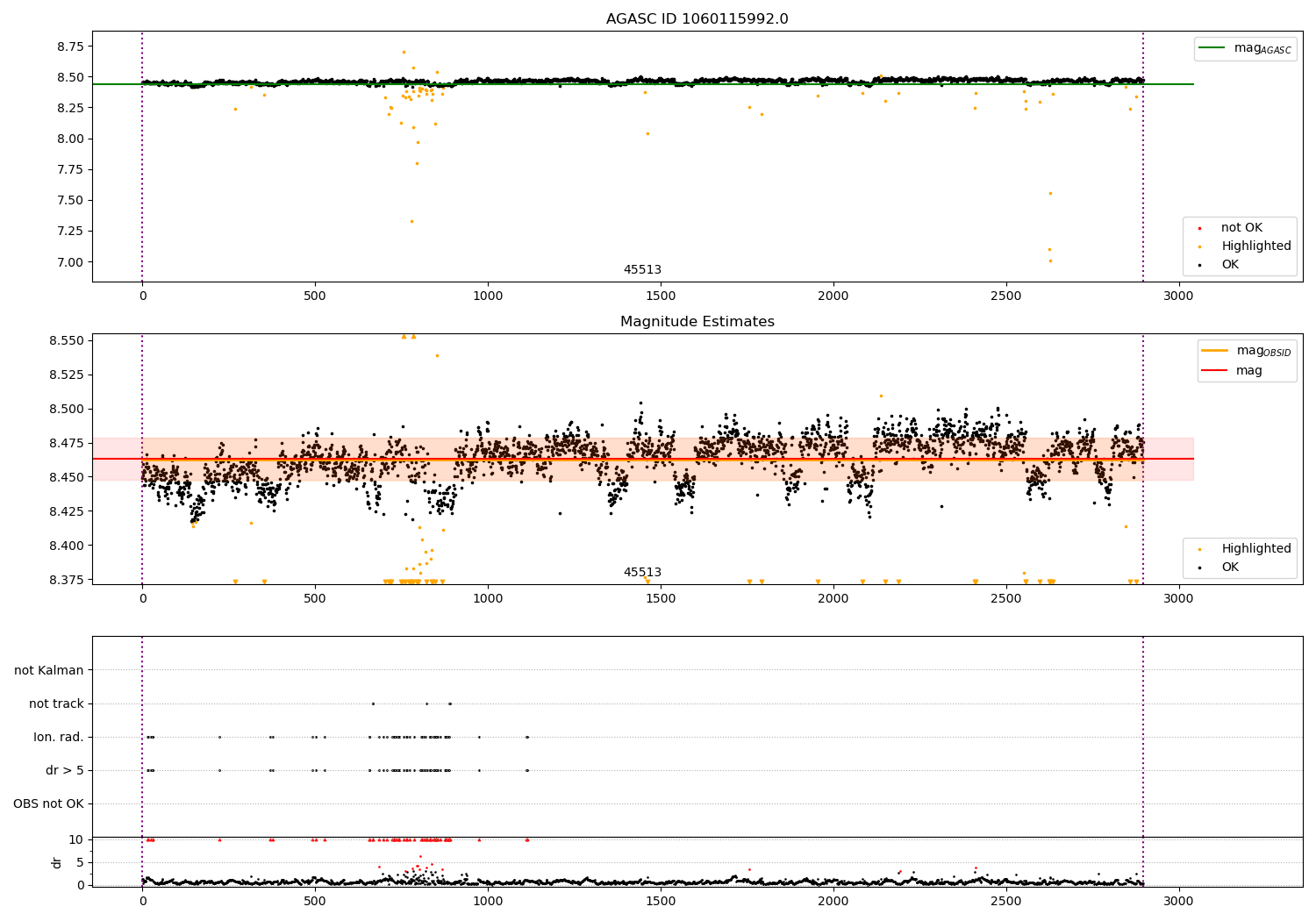Click the 1500 x-axis tick of the top plot
The height and width of the screenshot is (921, 1316).
click(660, 296)
